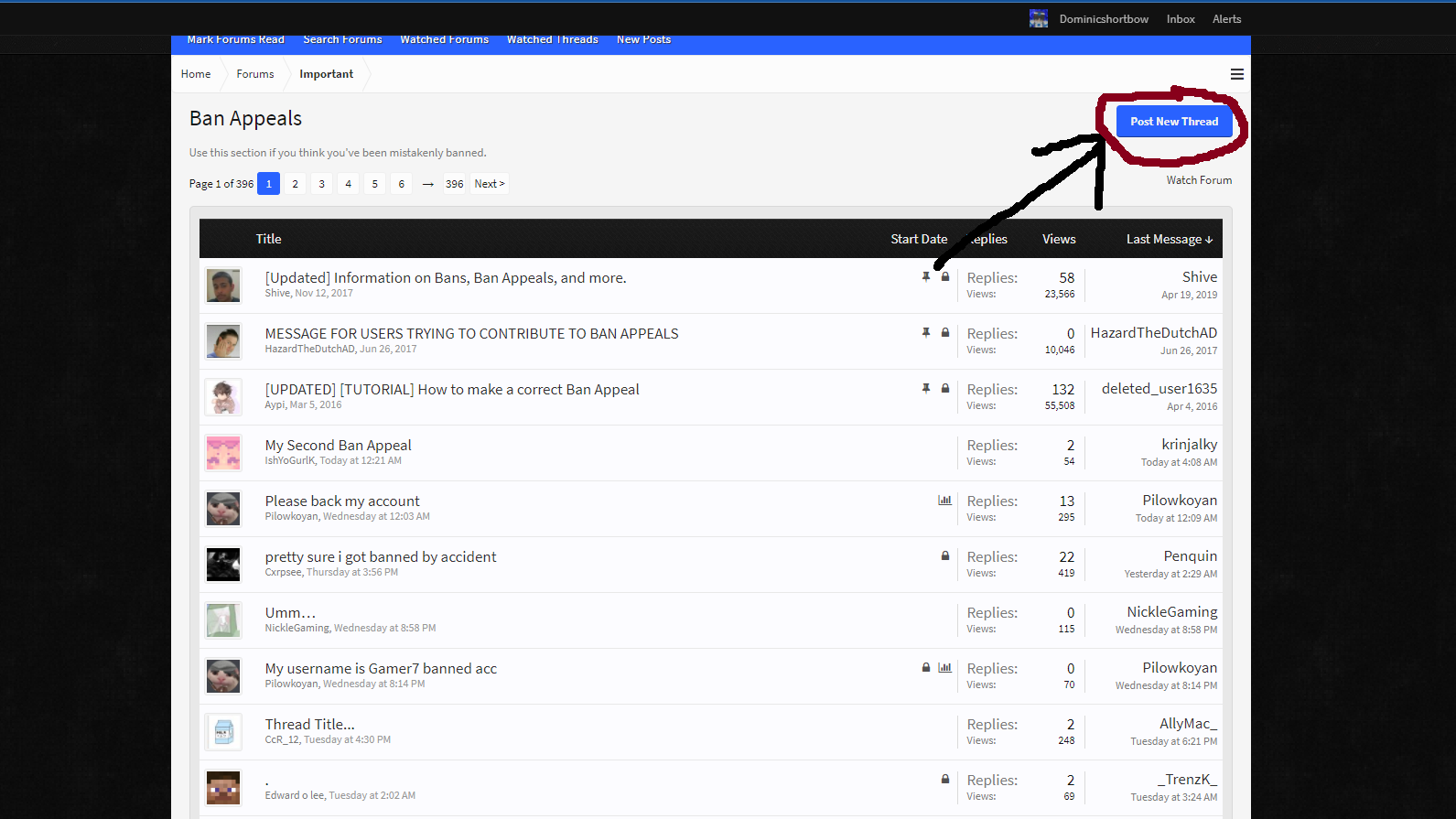Viewport: 1456px width, 819px height.
Task: Open thread pretty sure i got banned by accident
Action: (x=381, y=557)
